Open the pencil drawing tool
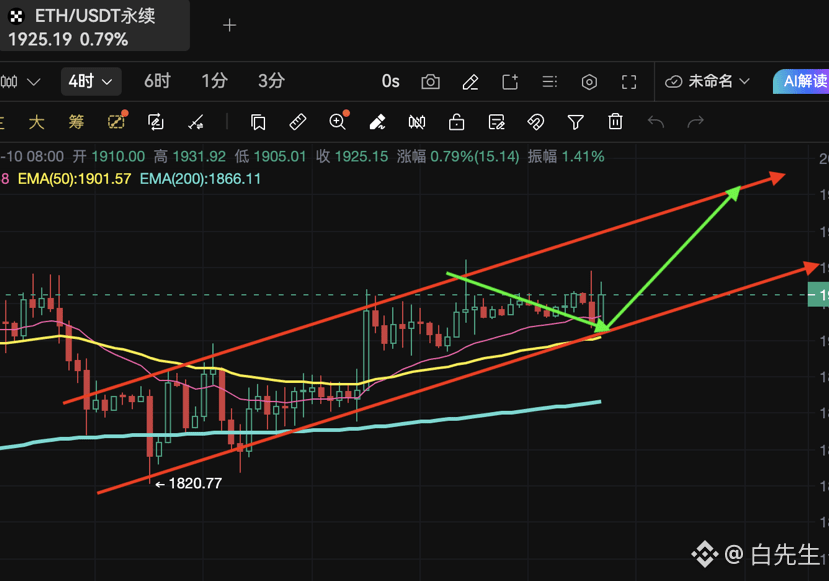This screenshot has height=581, width=829. [x=470, y=82]
